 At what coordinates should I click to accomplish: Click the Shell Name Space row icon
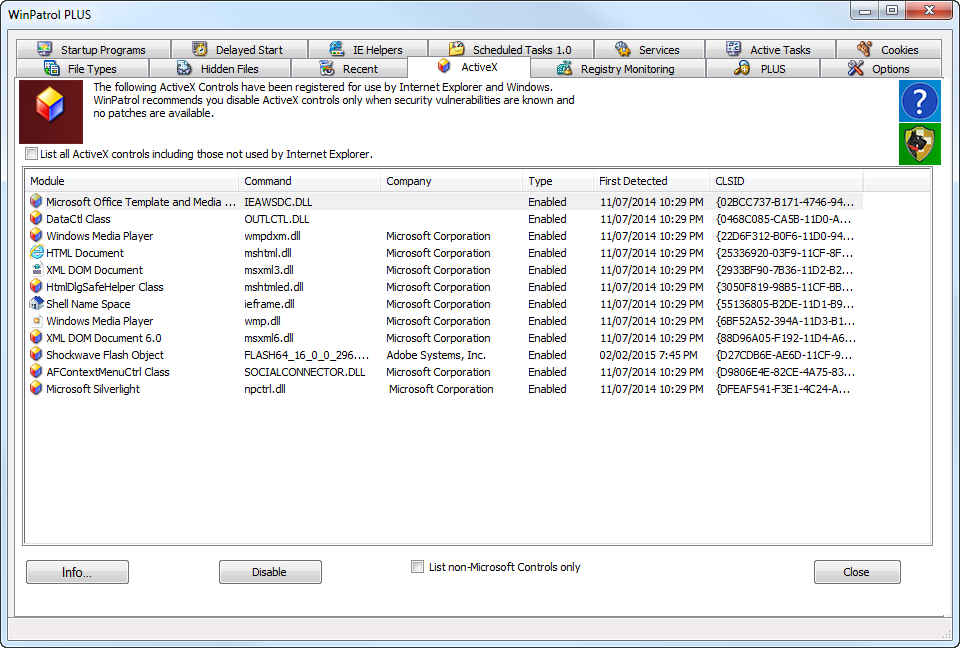tap(36, 304)
